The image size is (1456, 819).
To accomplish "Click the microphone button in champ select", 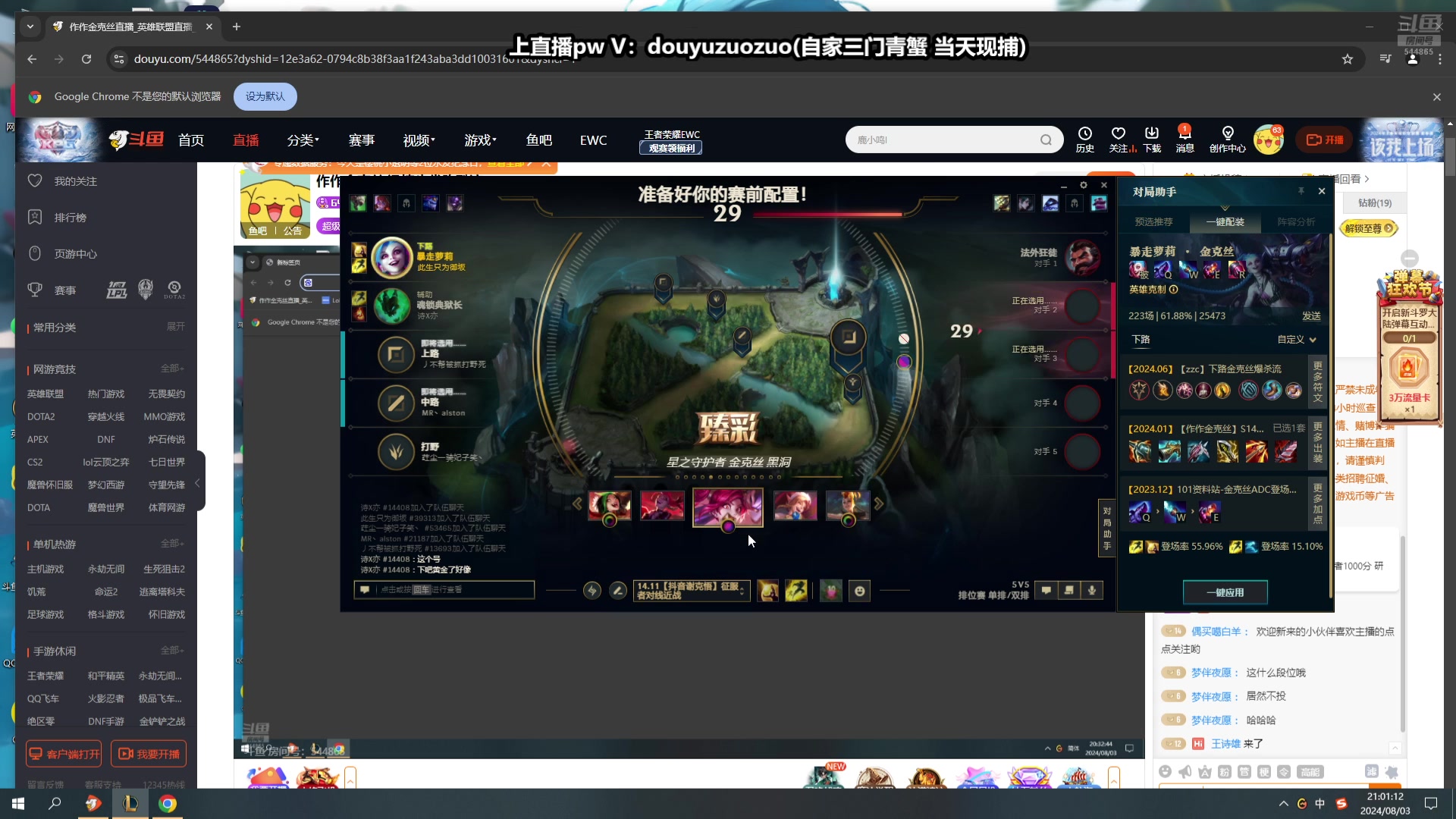I will (x=1092, y=590).
